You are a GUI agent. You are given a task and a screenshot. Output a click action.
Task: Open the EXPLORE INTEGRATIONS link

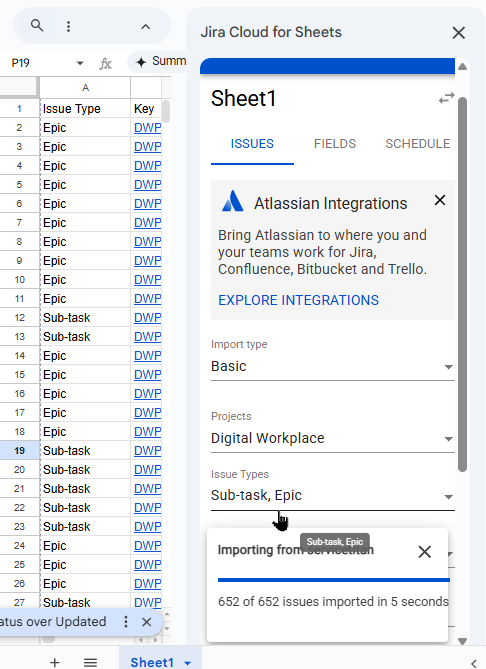[298, 300]
